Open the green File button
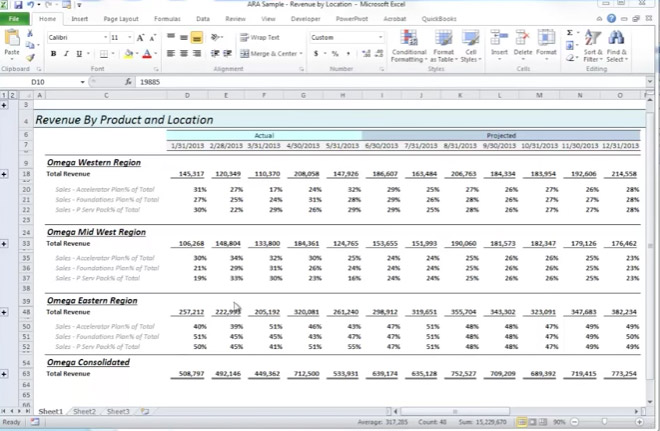Viewport: 660px width, 431px height. [15, 19]
